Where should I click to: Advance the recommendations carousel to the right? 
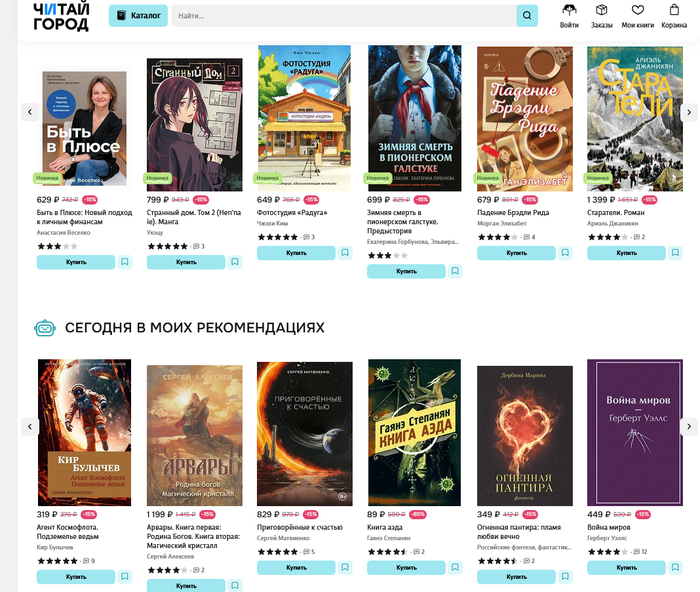click(689, 426)
